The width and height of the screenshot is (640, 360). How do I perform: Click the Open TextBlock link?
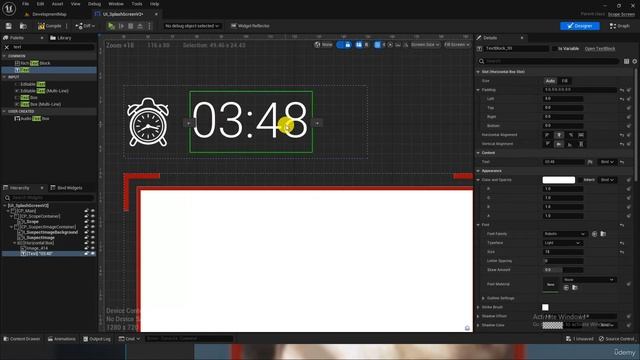point(600,49)
